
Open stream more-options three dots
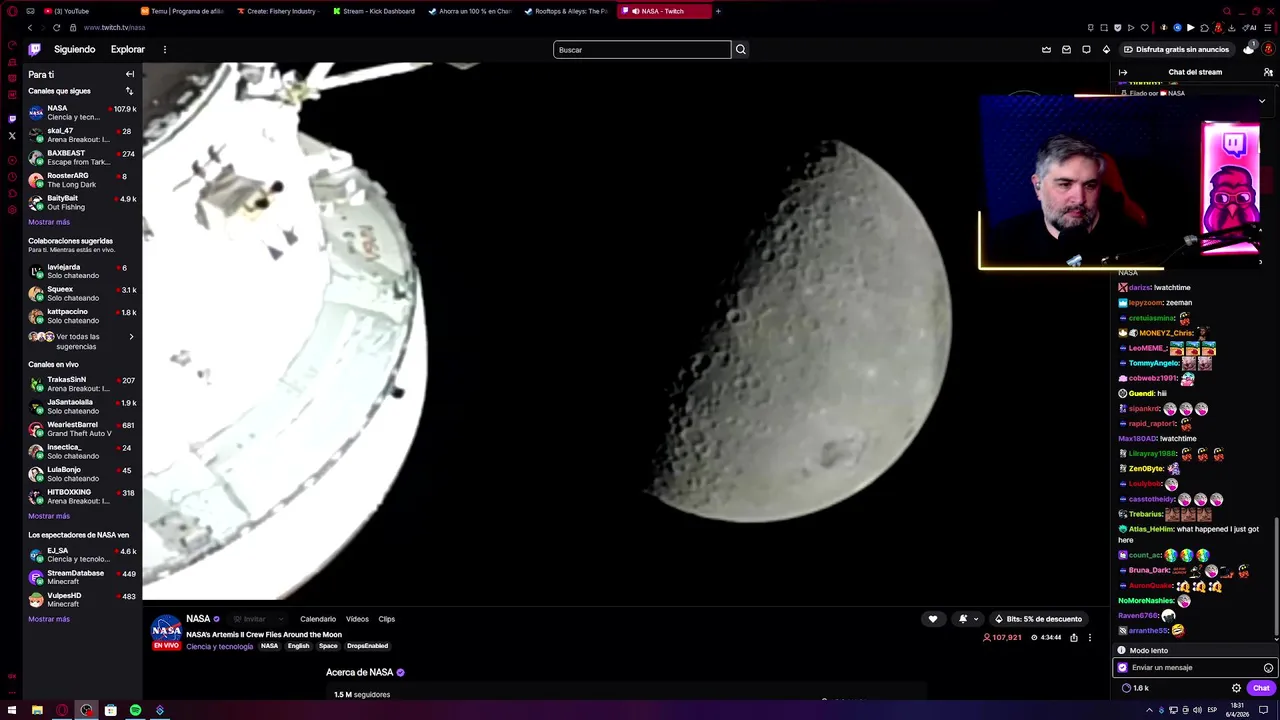point(1090,637)
